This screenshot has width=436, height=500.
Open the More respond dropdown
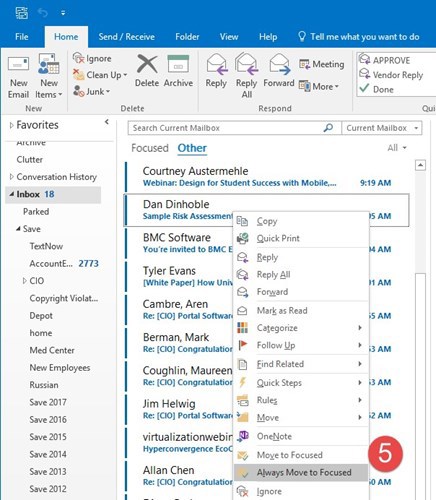click(319, 86)
